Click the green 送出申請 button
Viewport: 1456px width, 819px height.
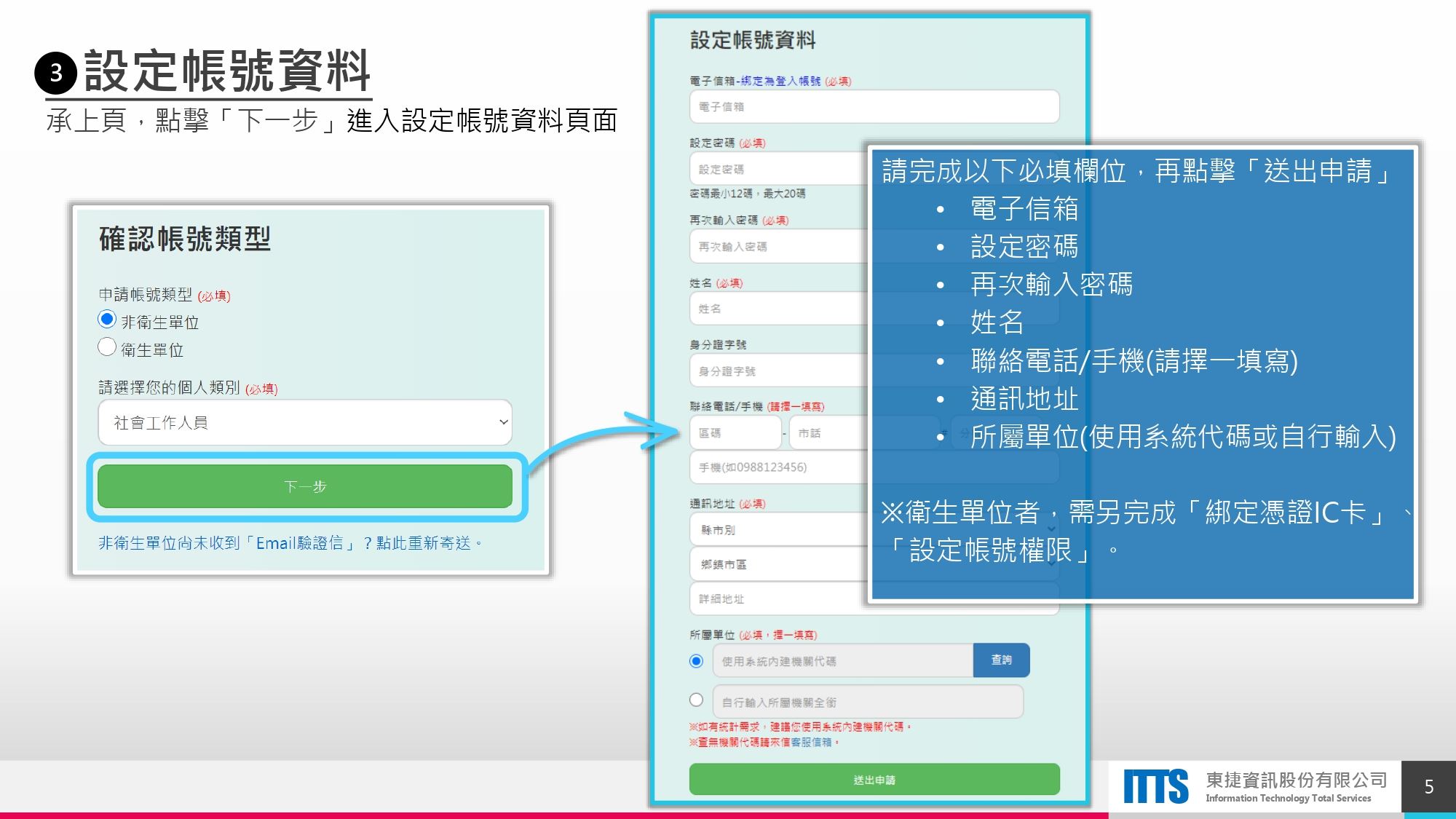coord(874,780)
